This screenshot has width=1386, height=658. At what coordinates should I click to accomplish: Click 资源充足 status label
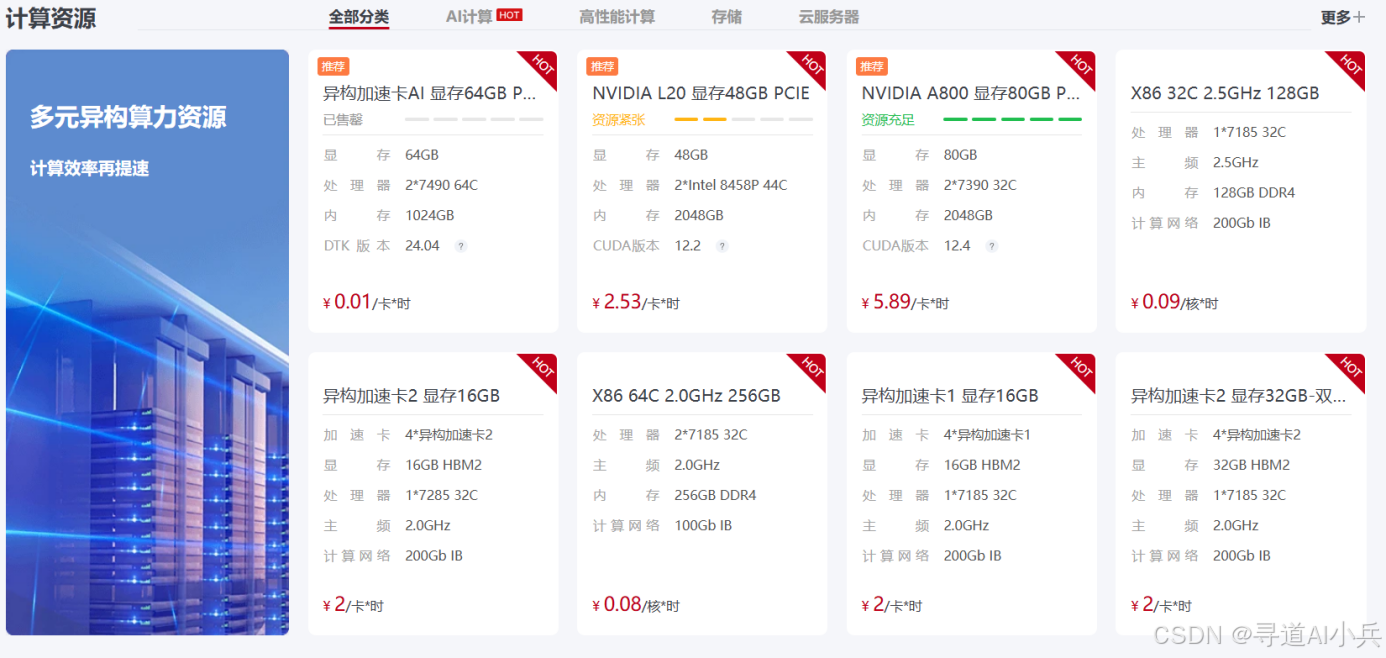(888, 120)
